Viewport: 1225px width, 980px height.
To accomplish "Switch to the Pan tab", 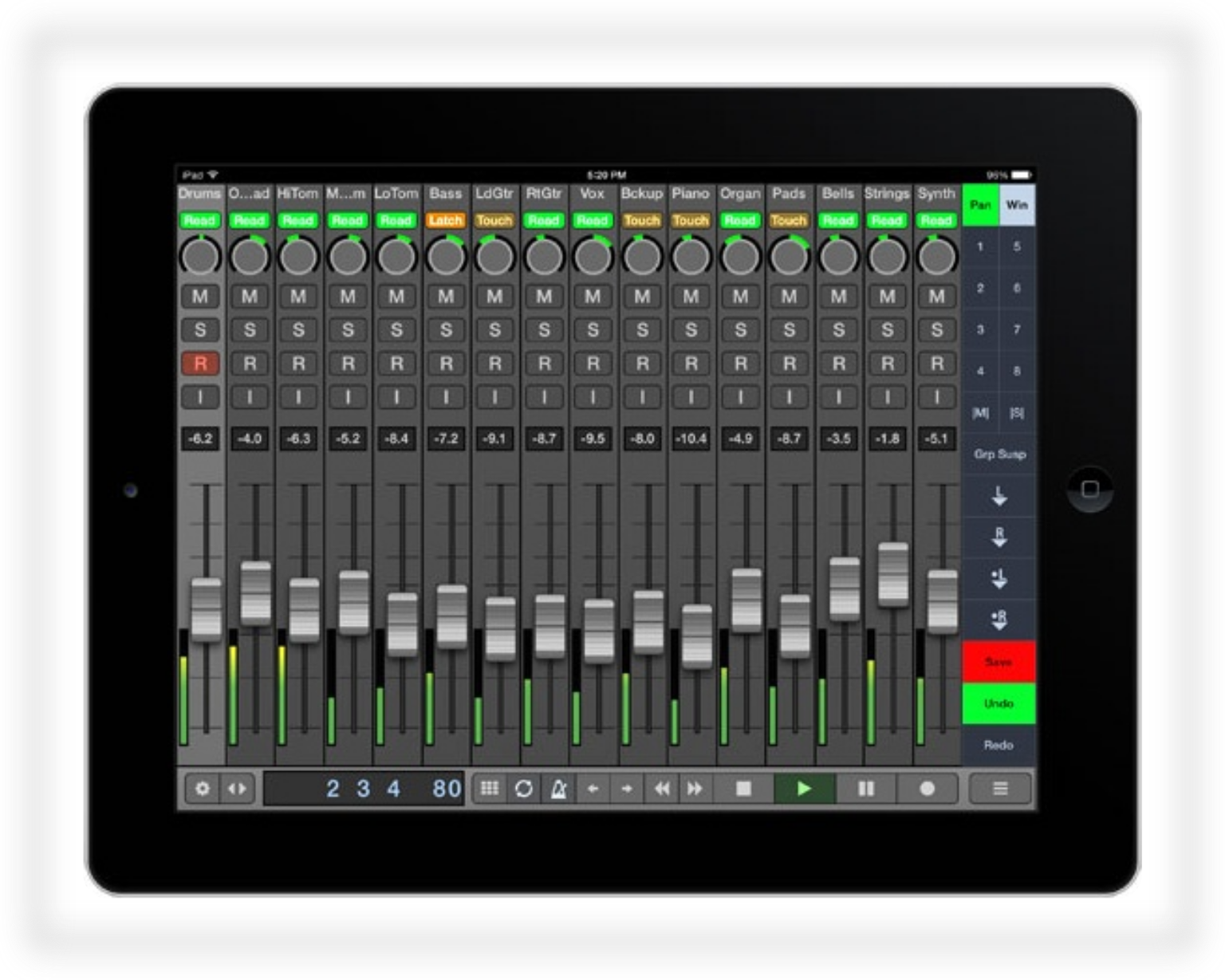I will click(980, 205).
